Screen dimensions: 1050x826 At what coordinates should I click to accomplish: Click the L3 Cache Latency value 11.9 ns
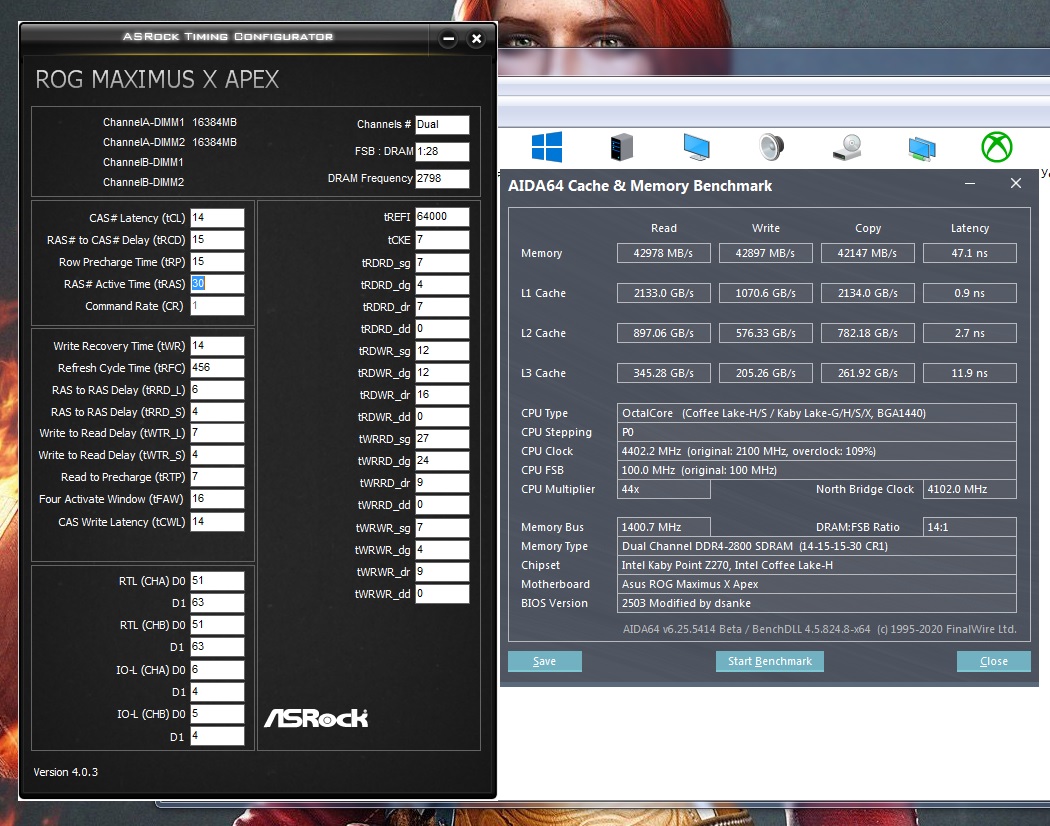tap(970, 373)
